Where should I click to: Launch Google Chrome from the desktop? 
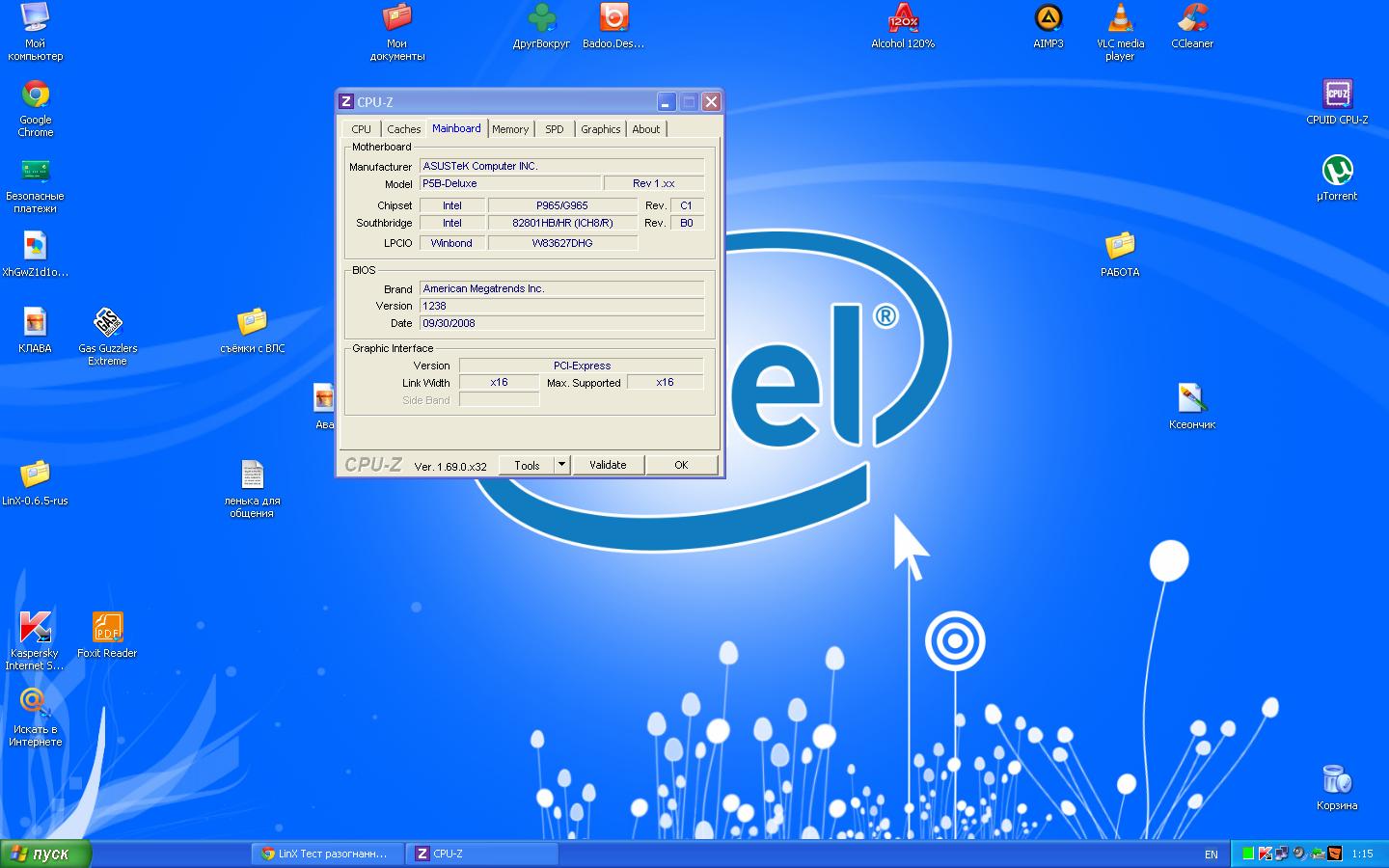(x=36, y=108)
